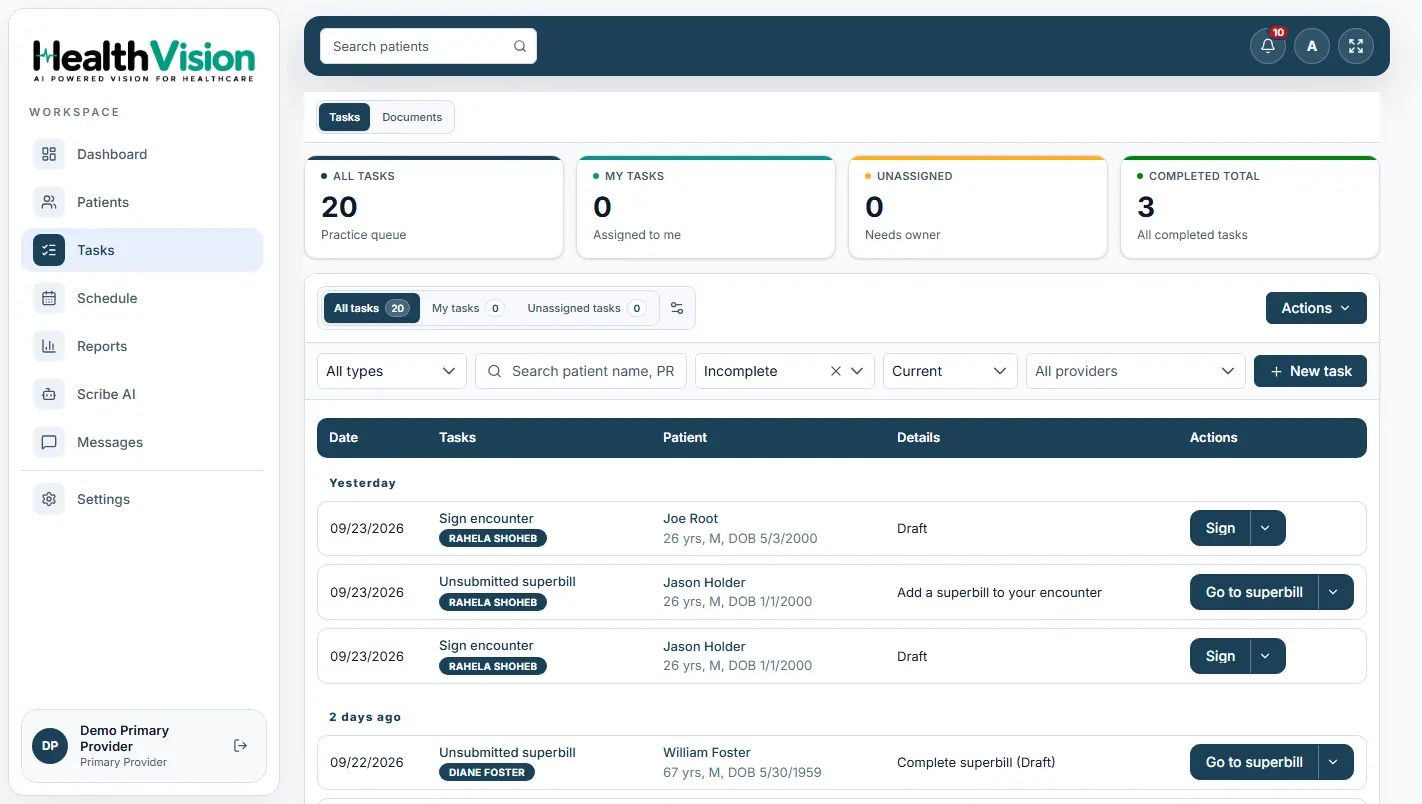Viewport: 1422px width, 804px height.
Task: Open the Unassigned summary card
Action: [x=978, y=207]
